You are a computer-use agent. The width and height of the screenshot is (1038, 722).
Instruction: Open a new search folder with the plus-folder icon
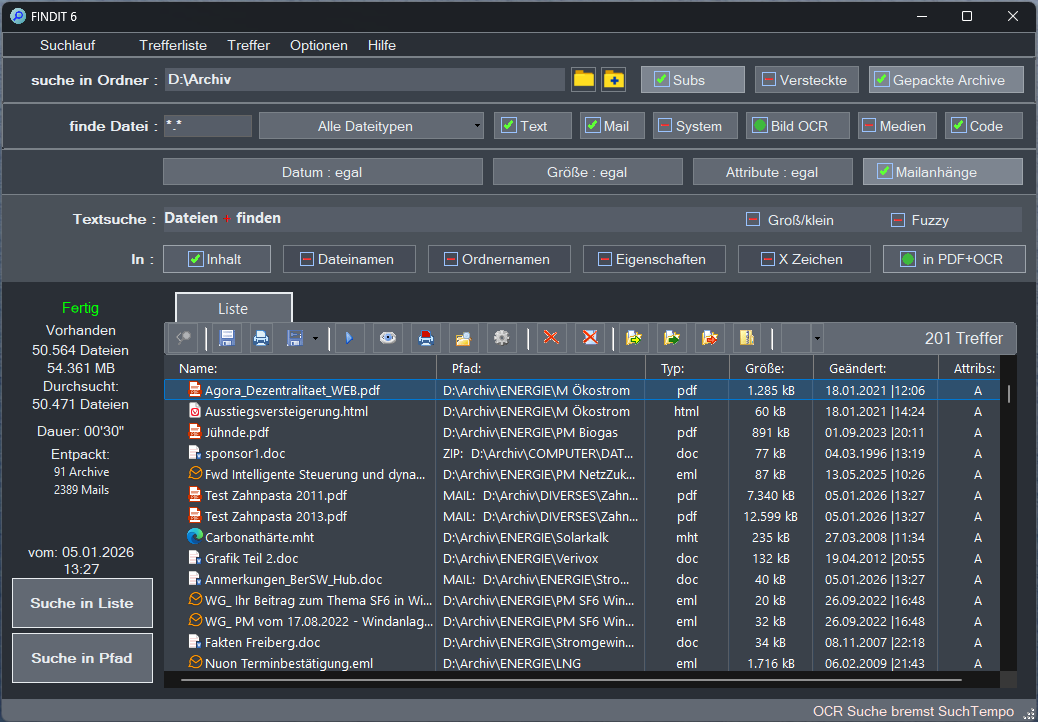click(614, 79)
